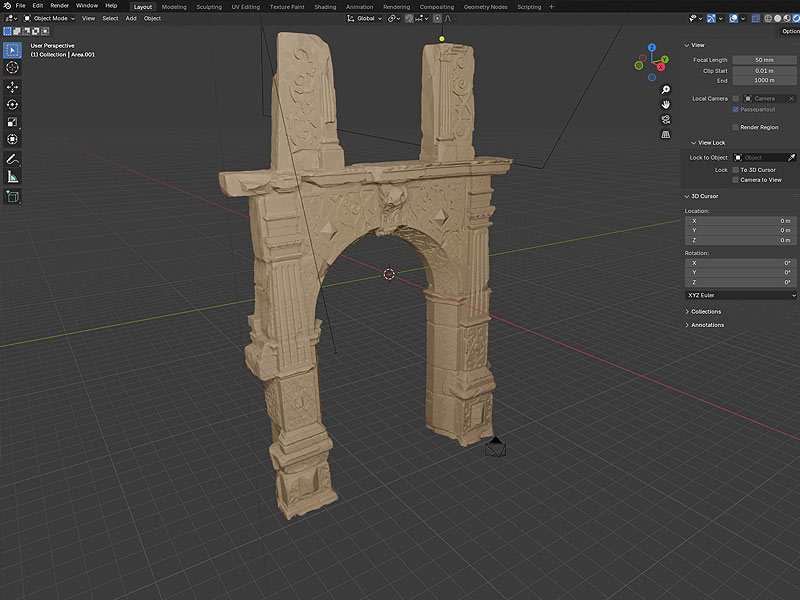Enable Lock Camera to View
Screen dimensions: 800x600
point(736,180)
